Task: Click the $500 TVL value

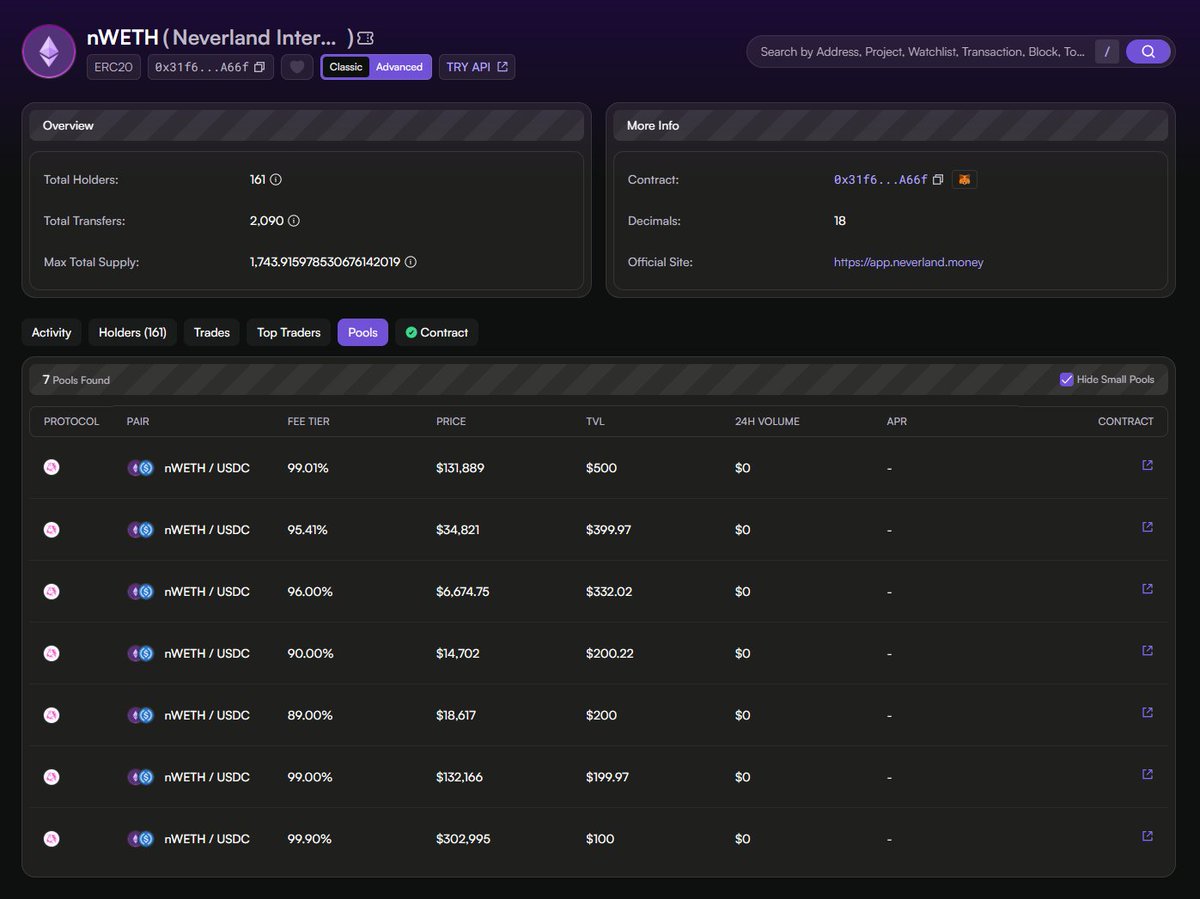Action: [601, 468]
